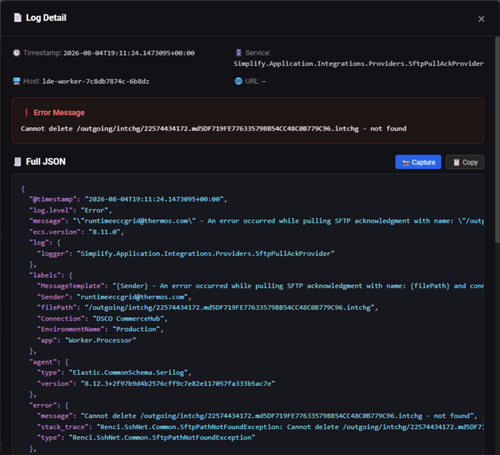This screenshot has width=500, height=455.
Task: Click the JSON "@timestamp" line
Action: [x=128, y=199]
